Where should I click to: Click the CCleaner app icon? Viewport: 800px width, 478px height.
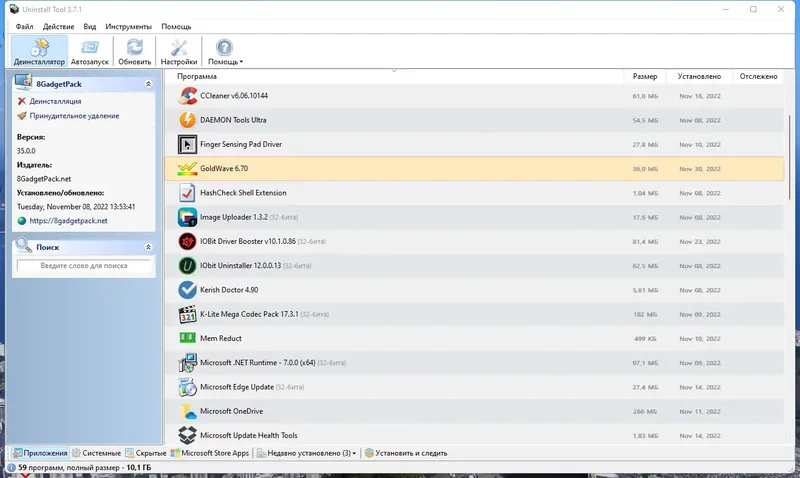coord(187,96)
